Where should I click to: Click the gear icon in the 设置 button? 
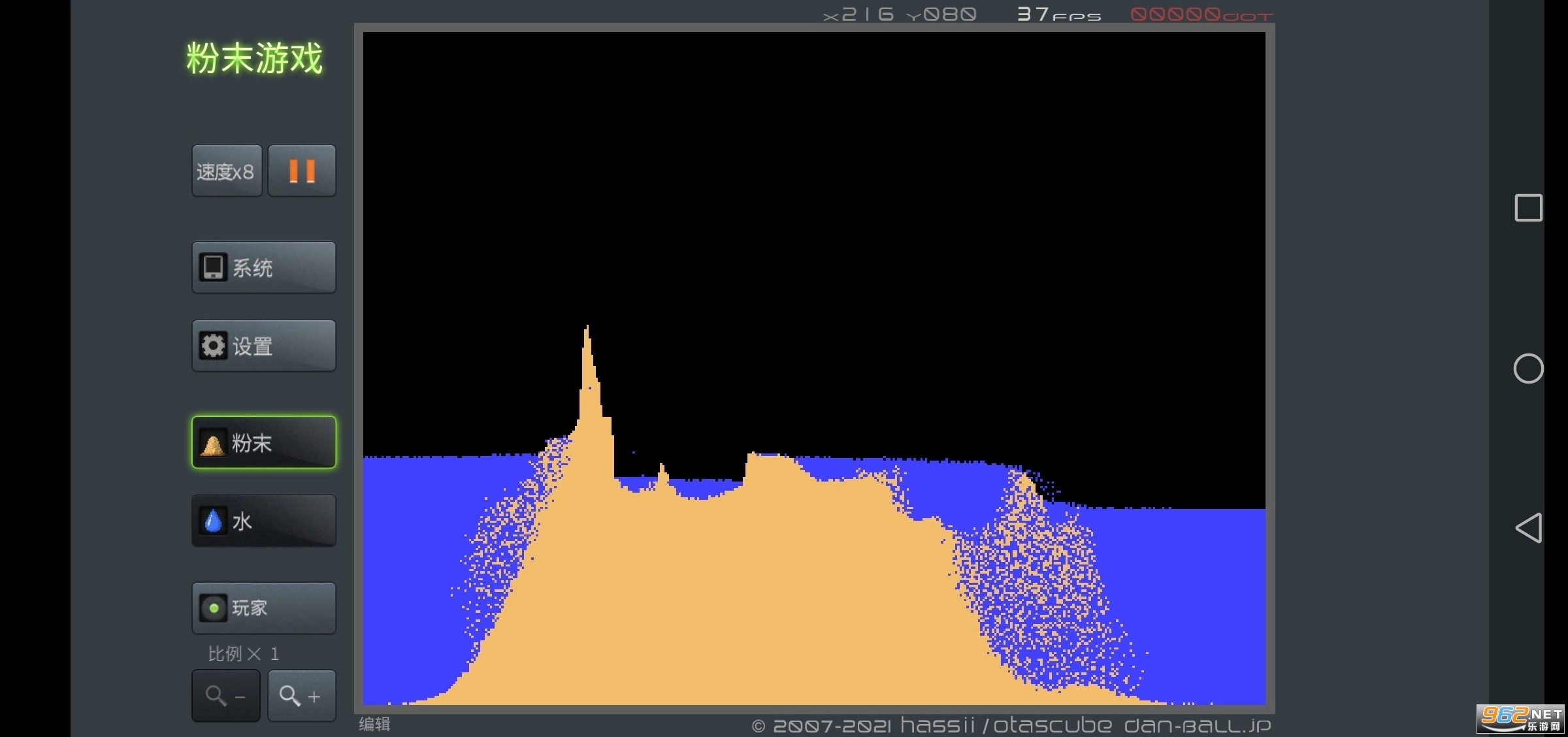point(213,346)
